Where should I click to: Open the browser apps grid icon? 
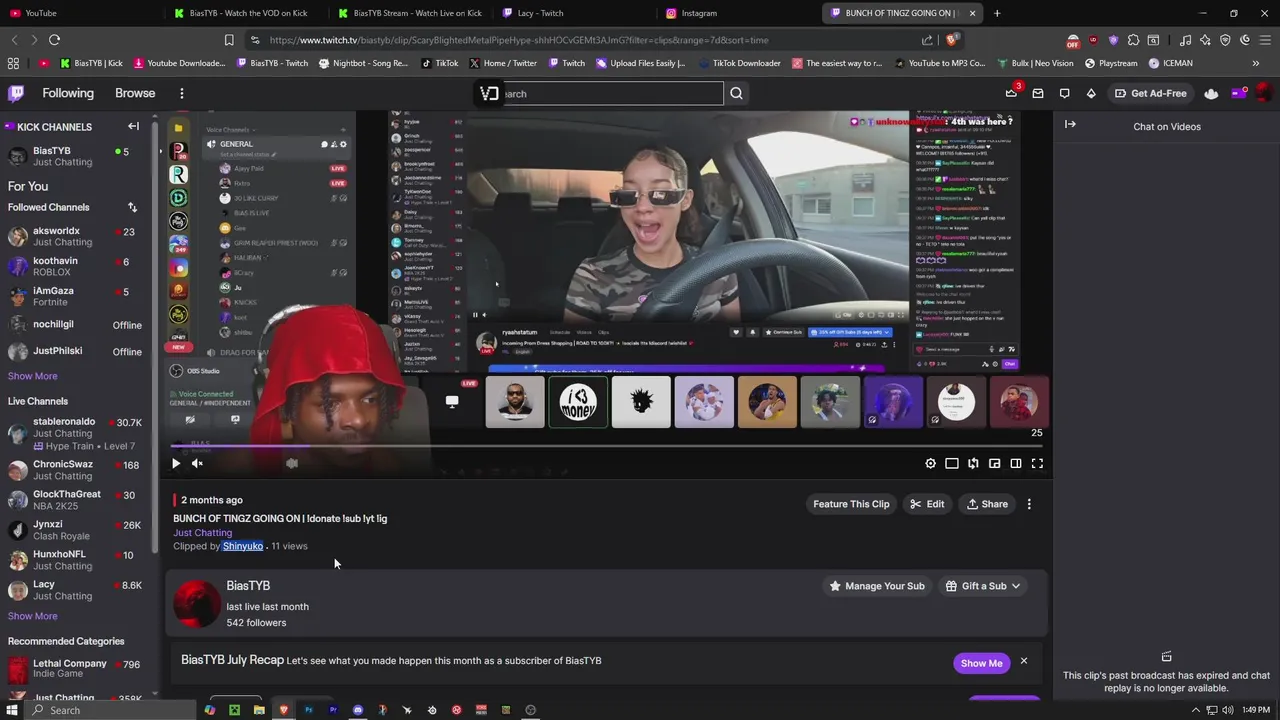pyautogui.click(x=13, y=63)
